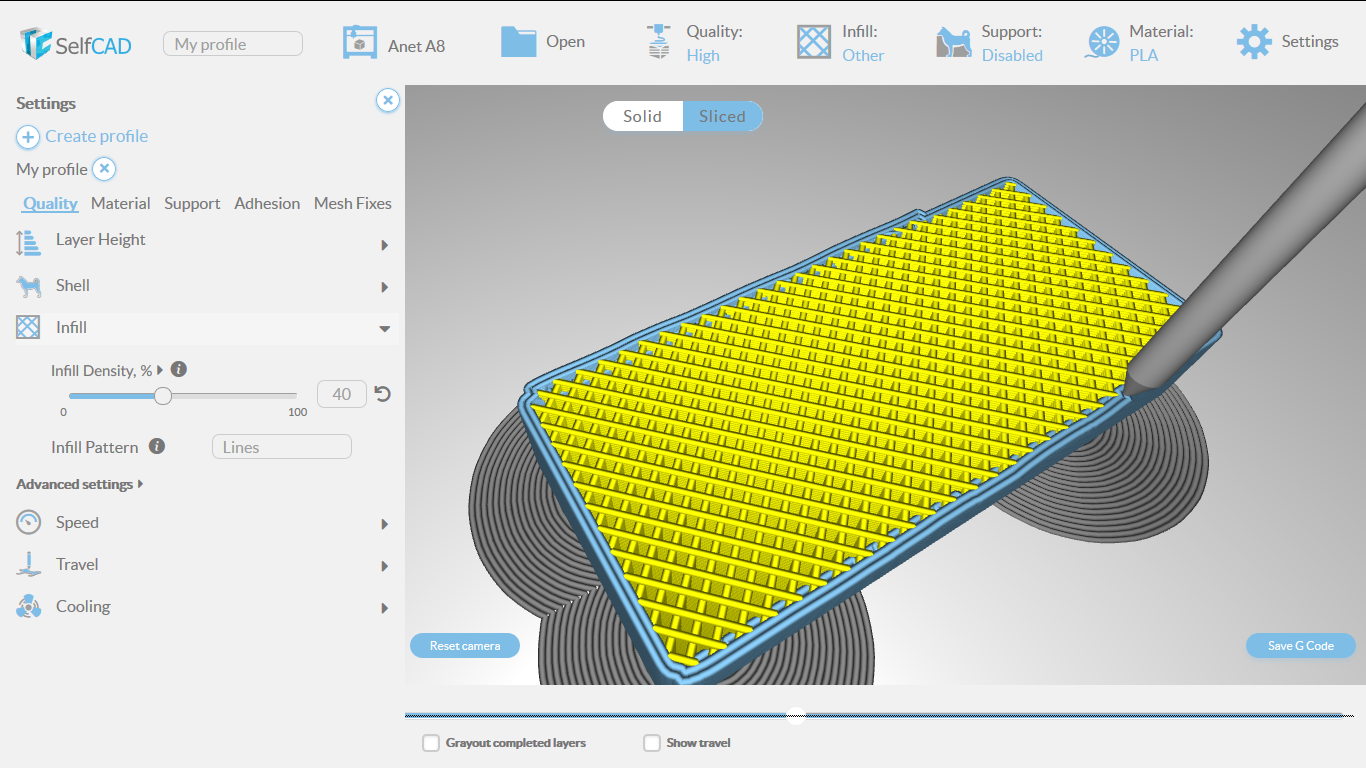Click the infill density value field 40
Image resolution: width=1366 pixels, height=768 pixels.
click(342, 394)
